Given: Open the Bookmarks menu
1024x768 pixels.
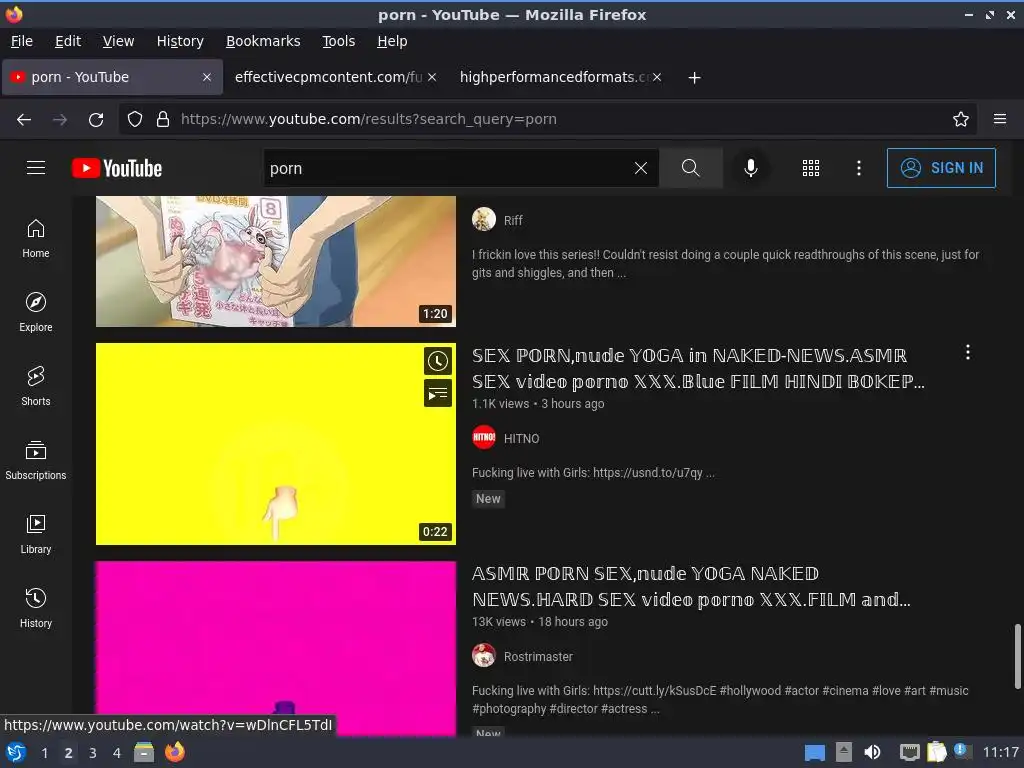Looking at the screenshot, I should pyautogui.click(x=263, y=41).
